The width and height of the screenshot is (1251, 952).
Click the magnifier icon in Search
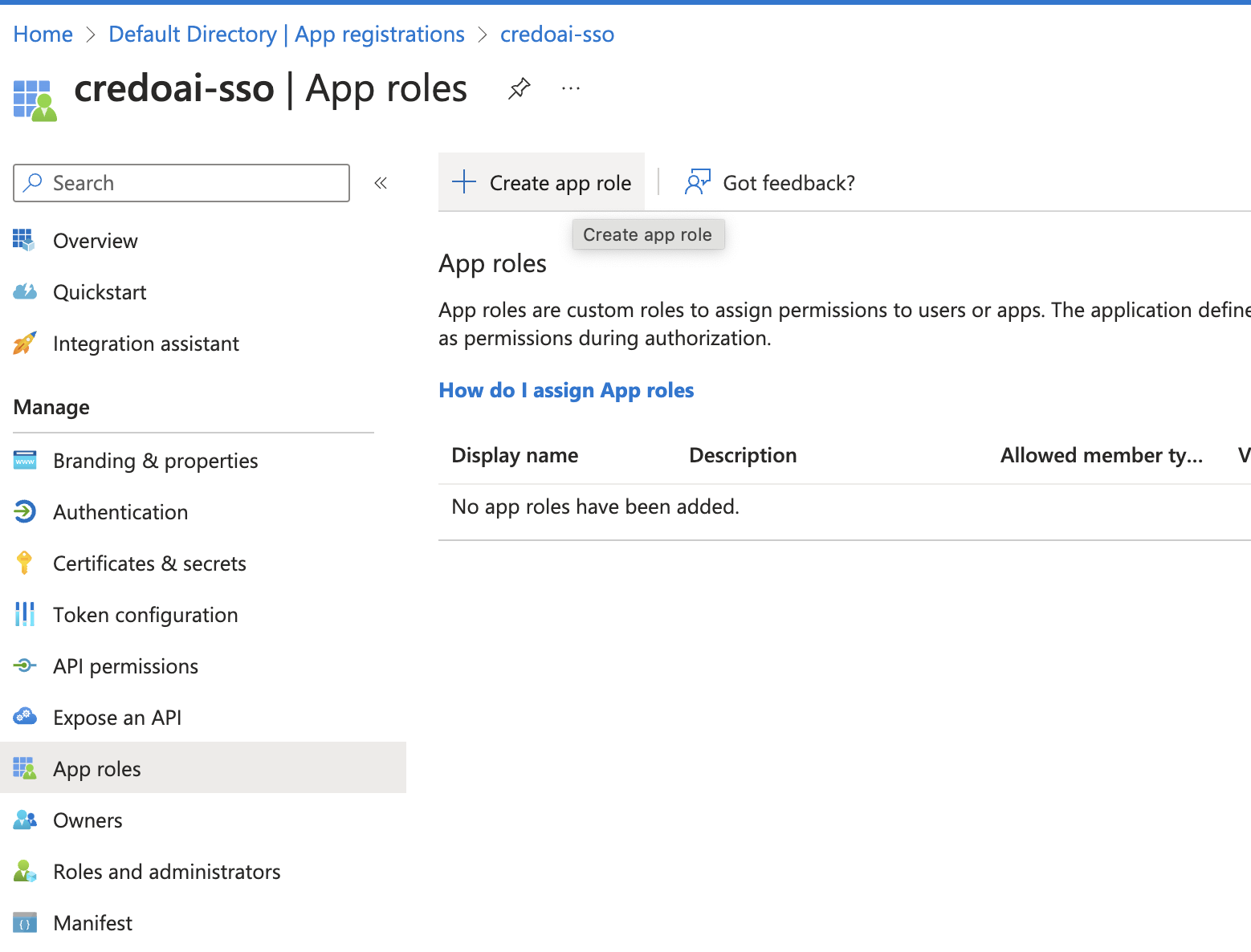(x=33, y=183)
